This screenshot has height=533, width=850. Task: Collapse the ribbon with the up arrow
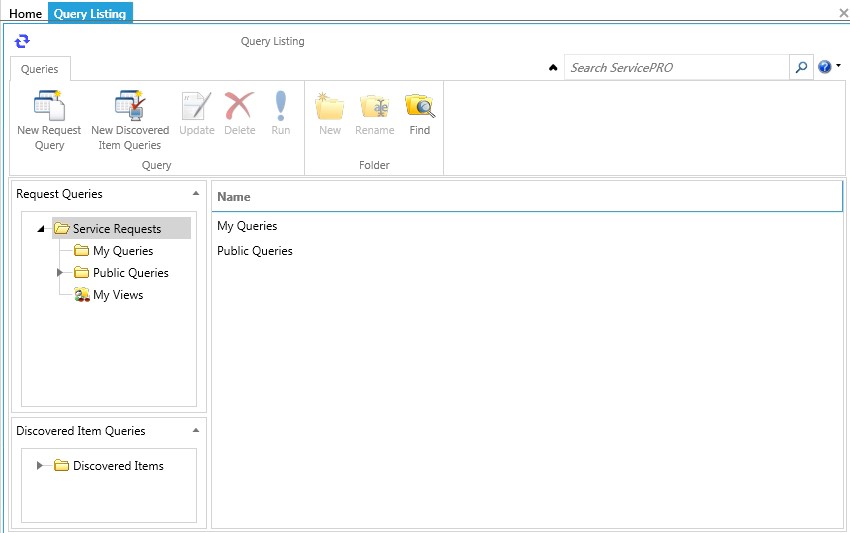(x=553, y=68)
